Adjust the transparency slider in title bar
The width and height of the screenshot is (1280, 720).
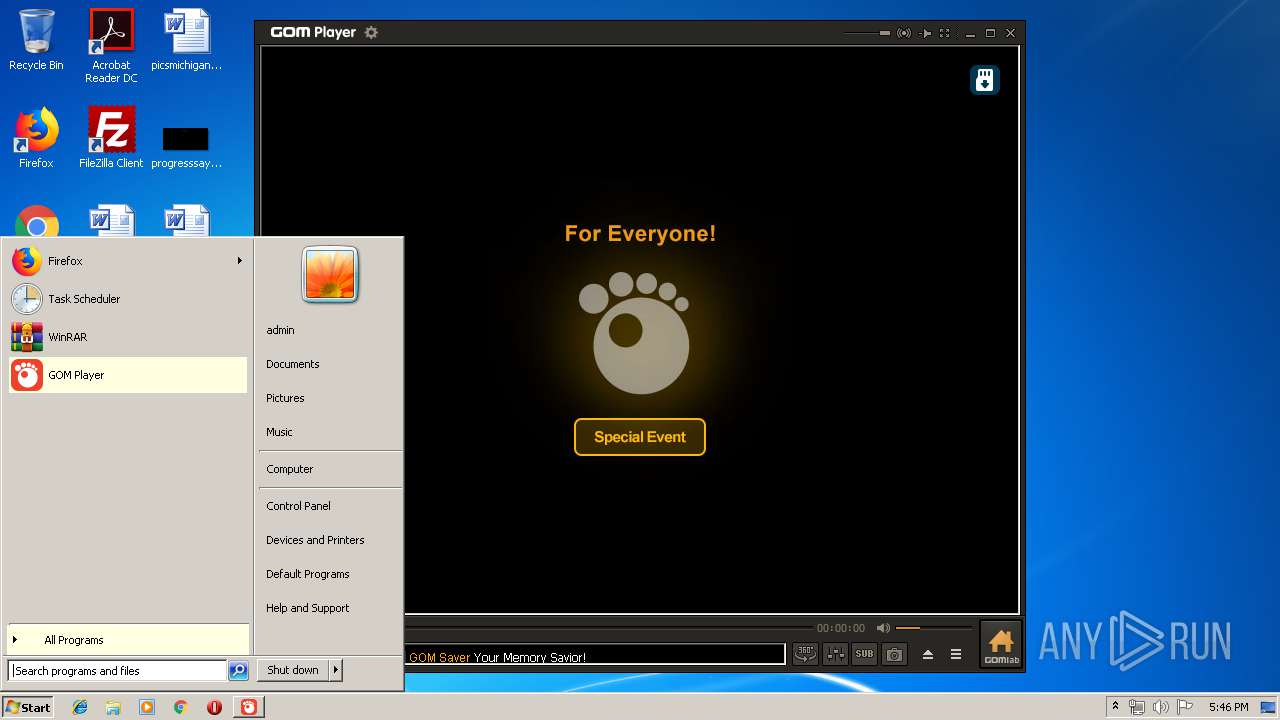866,33
